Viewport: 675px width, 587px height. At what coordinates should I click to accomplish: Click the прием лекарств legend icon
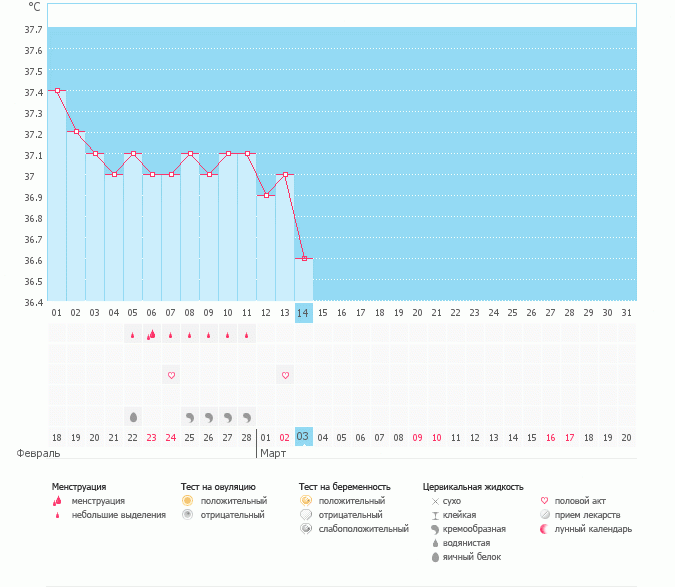[545, 514]
